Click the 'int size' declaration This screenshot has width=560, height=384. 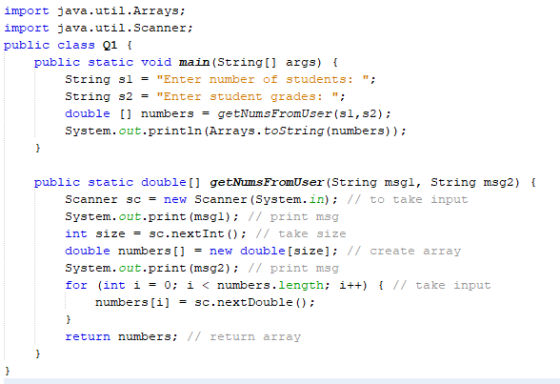point(95,234)
